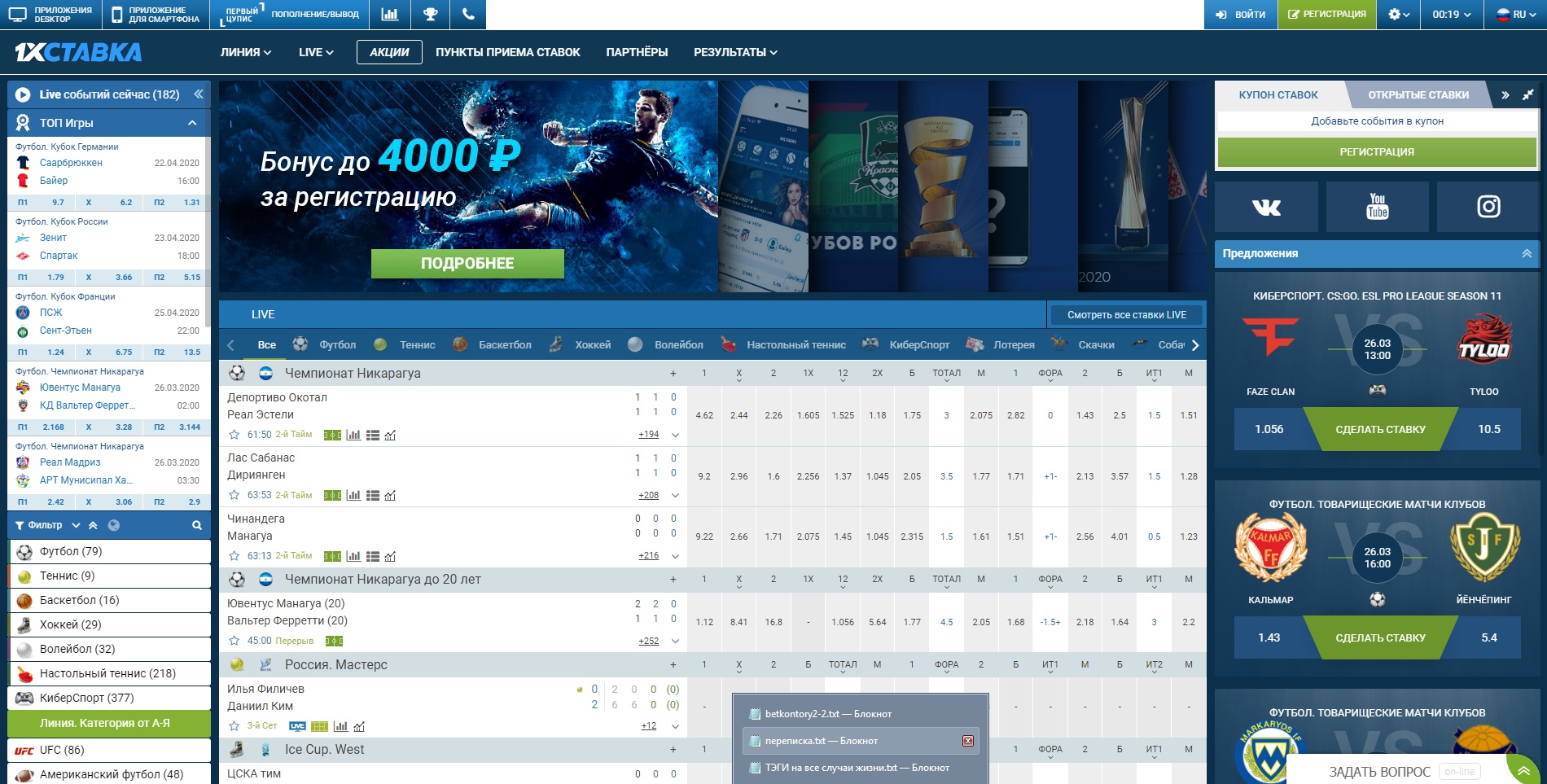Select the Настольный теннис sport tab
The height and width of the screenshot is (784, 1547).
tap(783, 345)
